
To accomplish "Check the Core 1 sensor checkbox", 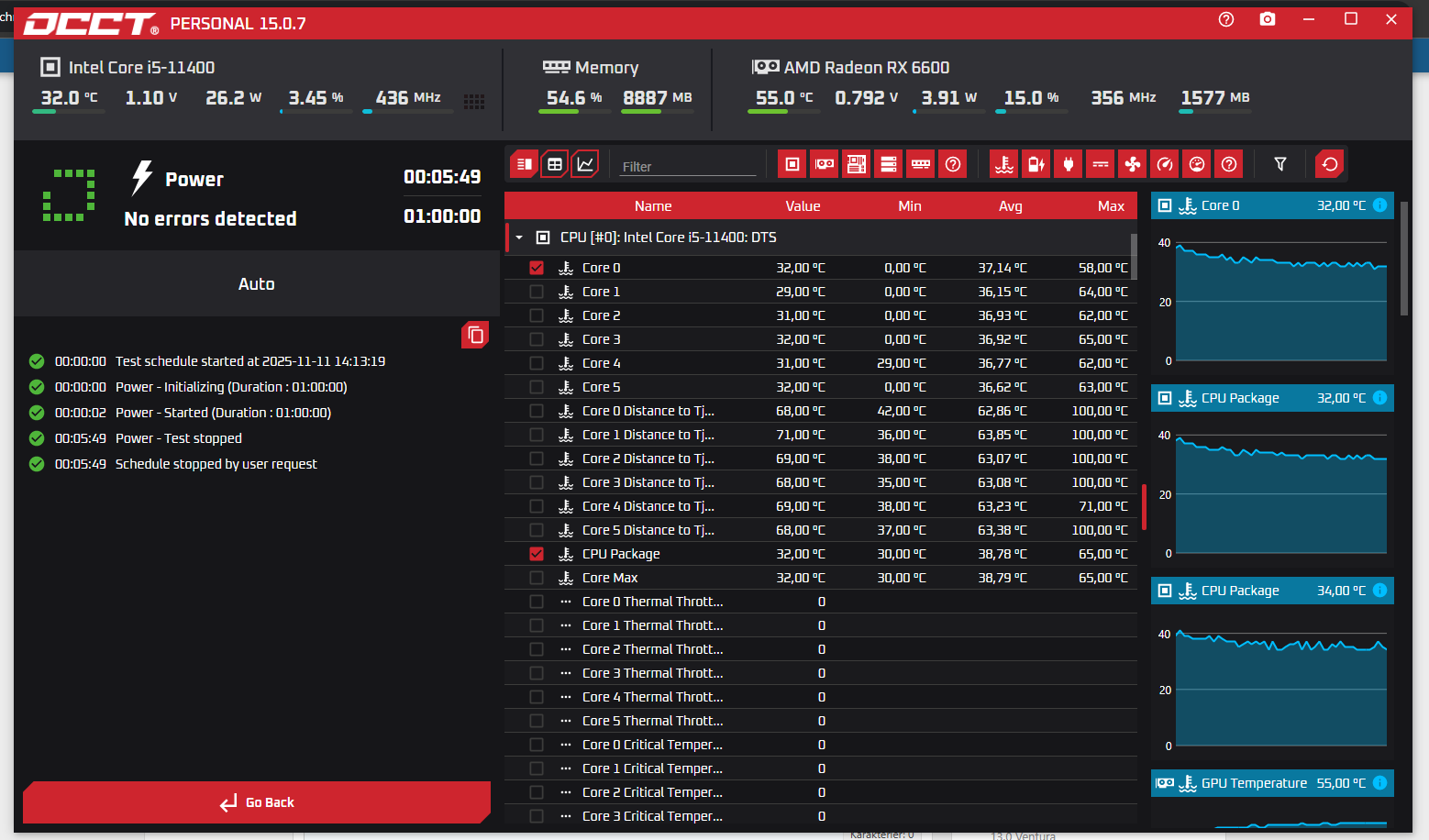I will [537, 292].
